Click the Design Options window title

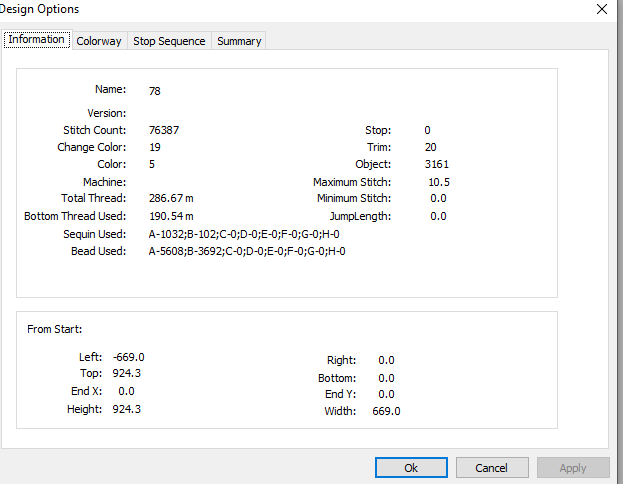point(39,9)
